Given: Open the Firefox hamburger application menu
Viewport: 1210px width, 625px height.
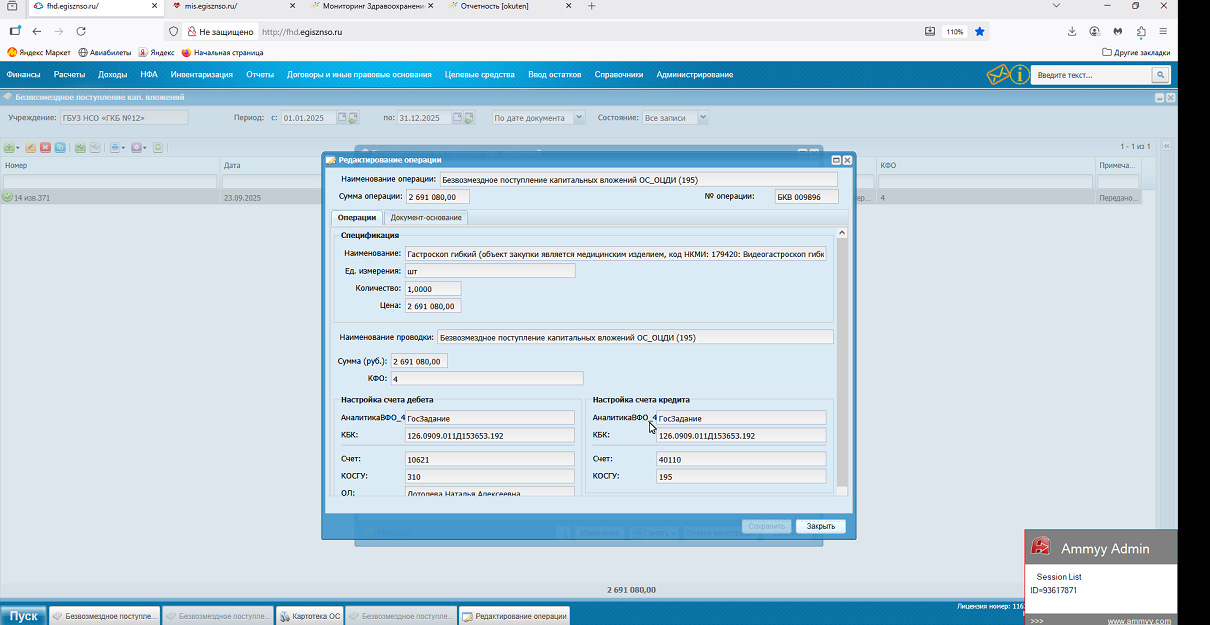Looking at the screenshot, I should tap(1164, 31).
